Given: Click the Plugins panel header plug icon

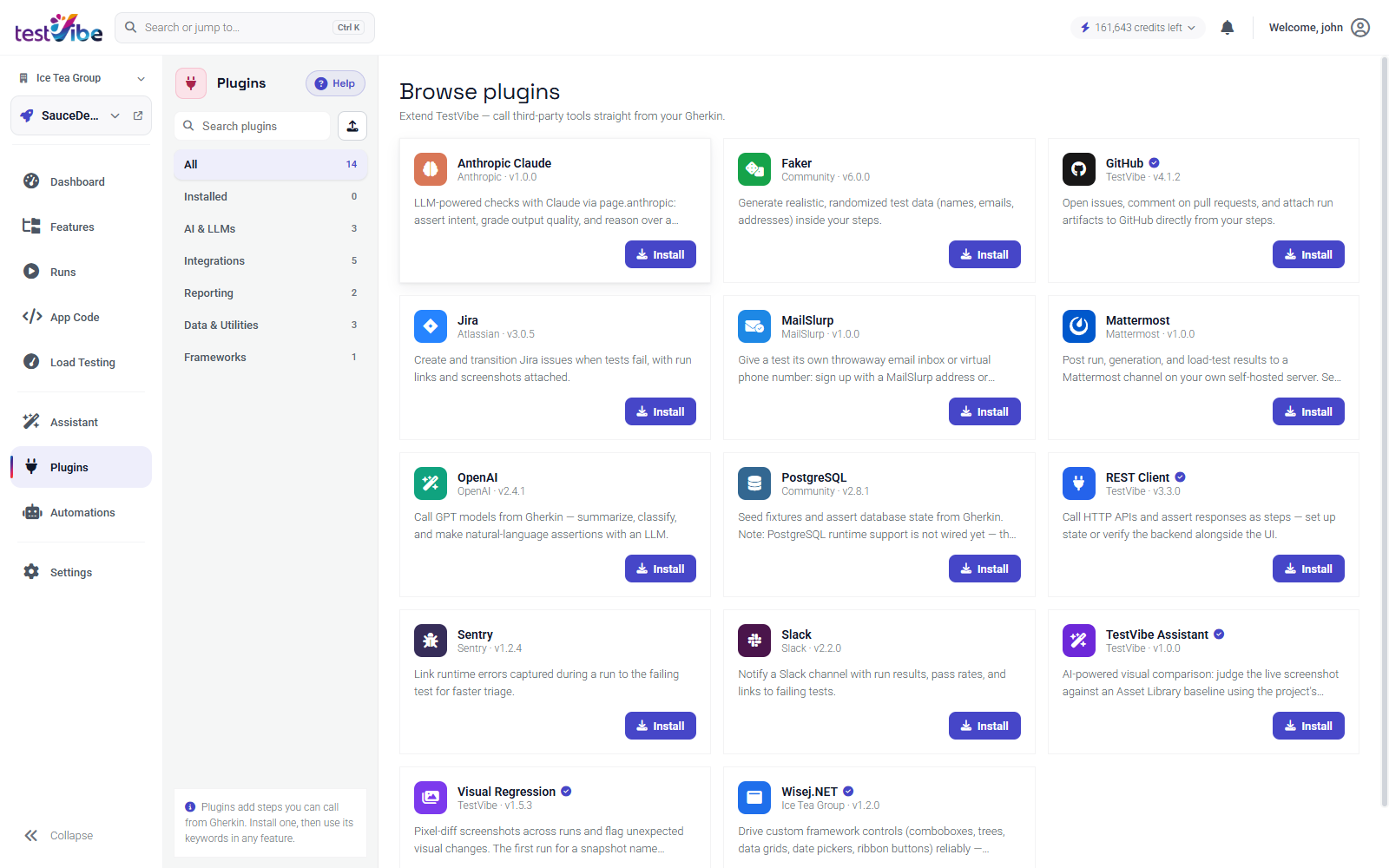Looking at the screenshot, I should click(x=191, y=83).
